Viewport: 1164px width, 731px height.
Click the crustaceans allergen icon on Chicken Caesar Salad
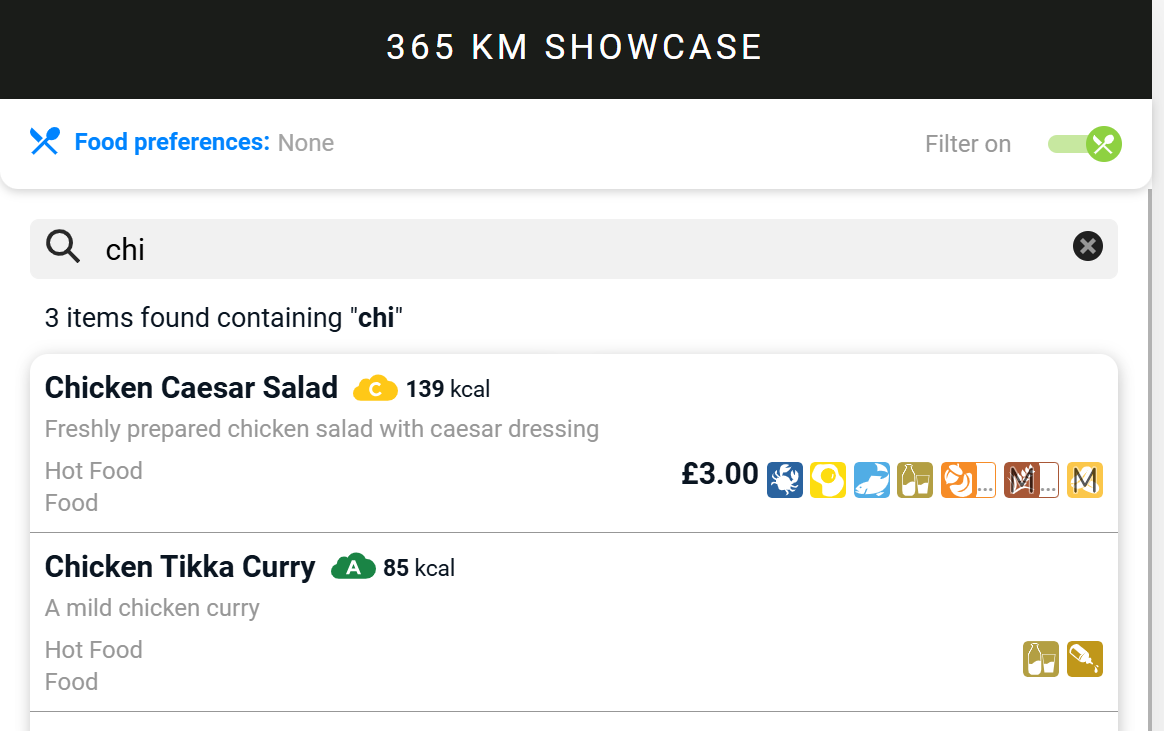[x=785, y=480]
